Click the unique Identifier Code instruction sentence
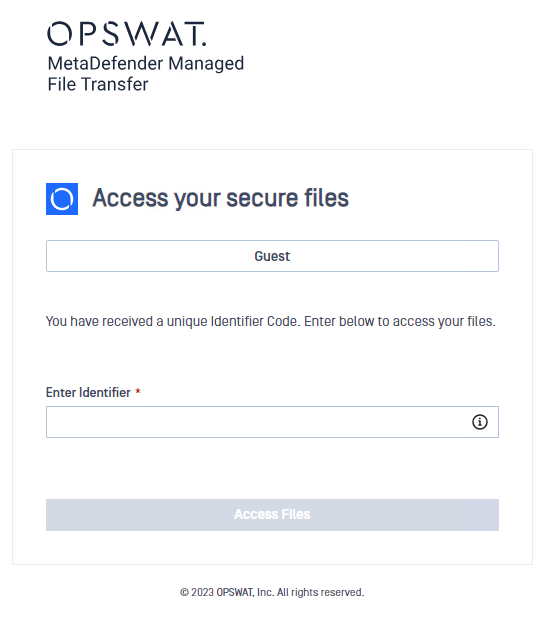Viewport: 548px width, 628px height. pyautogui.click(x=271, y=322)
